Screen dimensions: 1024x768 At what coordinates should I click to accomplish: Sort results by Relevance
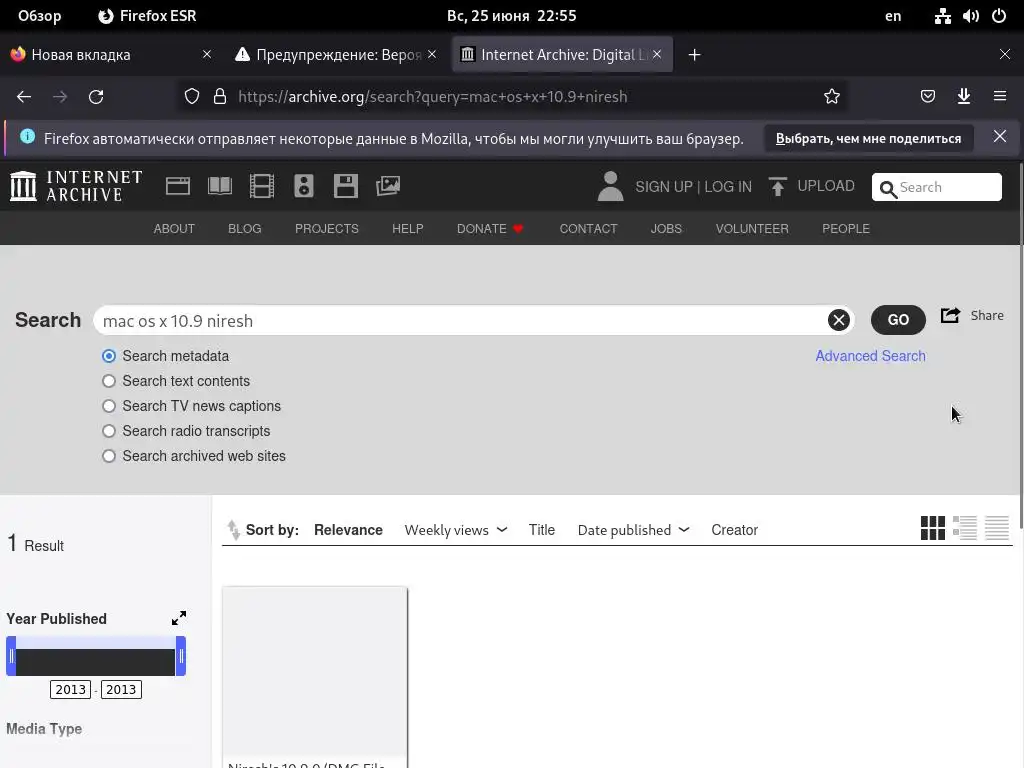pyautogui.click(x=348, y=530)
